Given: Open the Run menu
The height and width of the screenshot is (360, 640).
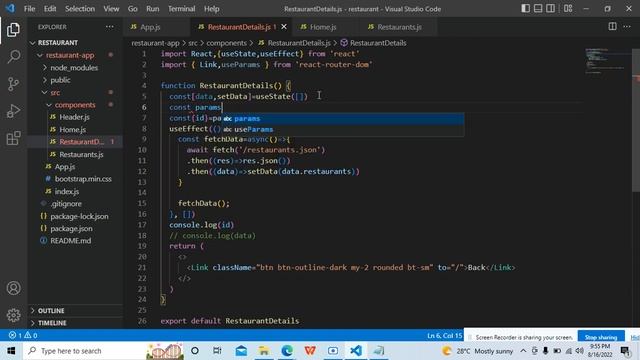Looking at the screenshot, I should coord(153,9).
